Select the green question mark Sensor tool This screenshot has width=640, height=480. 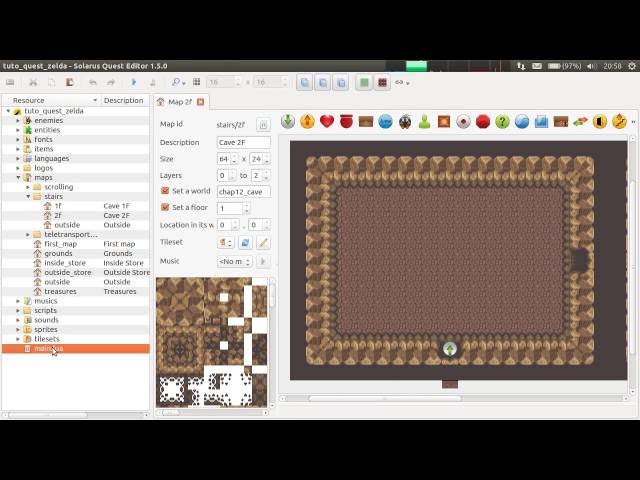pos(502,122)
